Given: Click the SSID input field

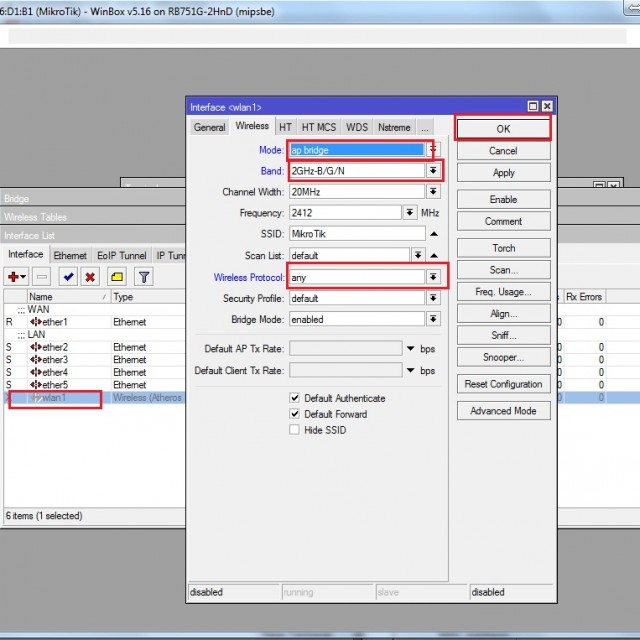Looking at the screenshot, I should 357,234.
